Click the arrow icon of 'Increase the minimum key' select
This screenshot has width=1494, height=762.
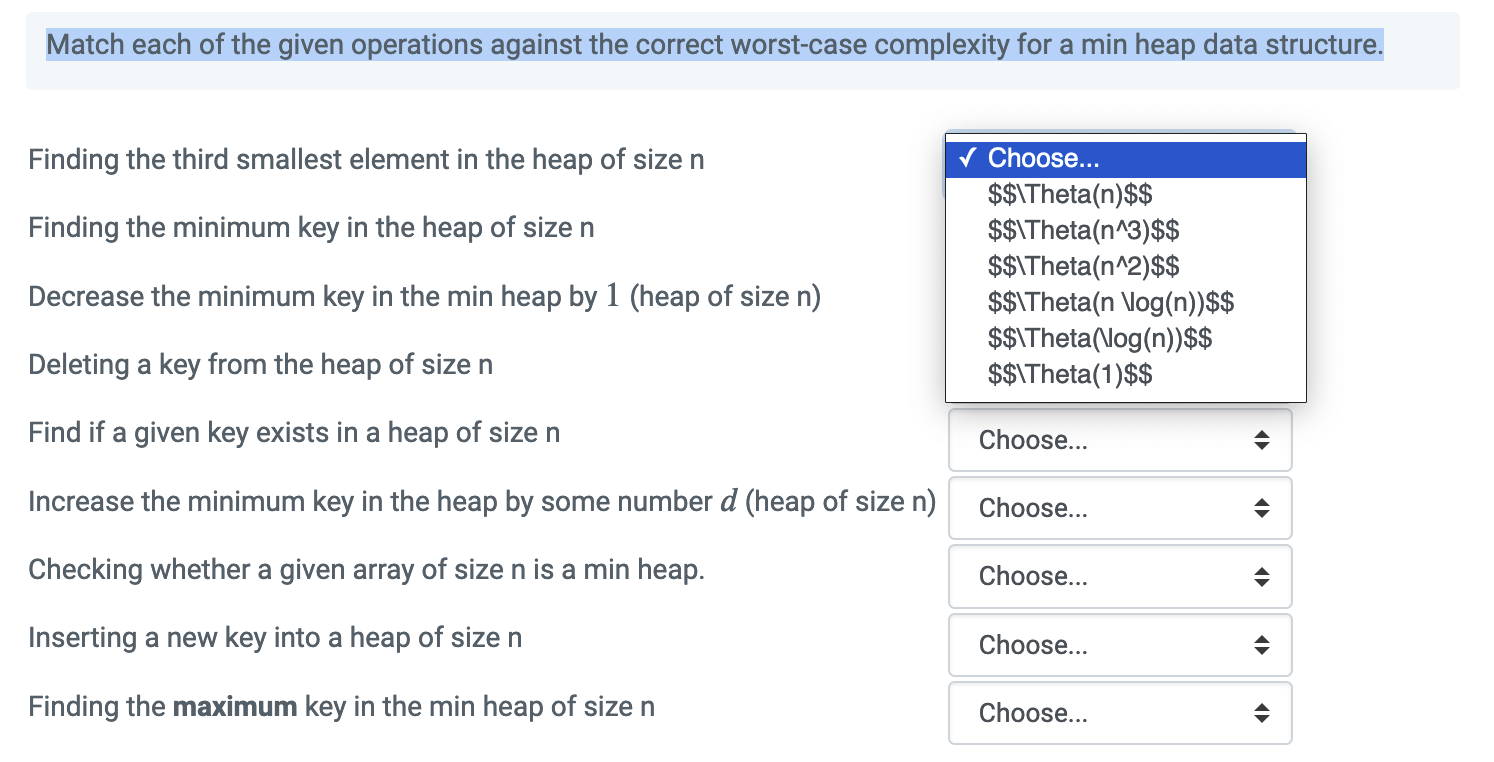click(x=1262, y=508)
